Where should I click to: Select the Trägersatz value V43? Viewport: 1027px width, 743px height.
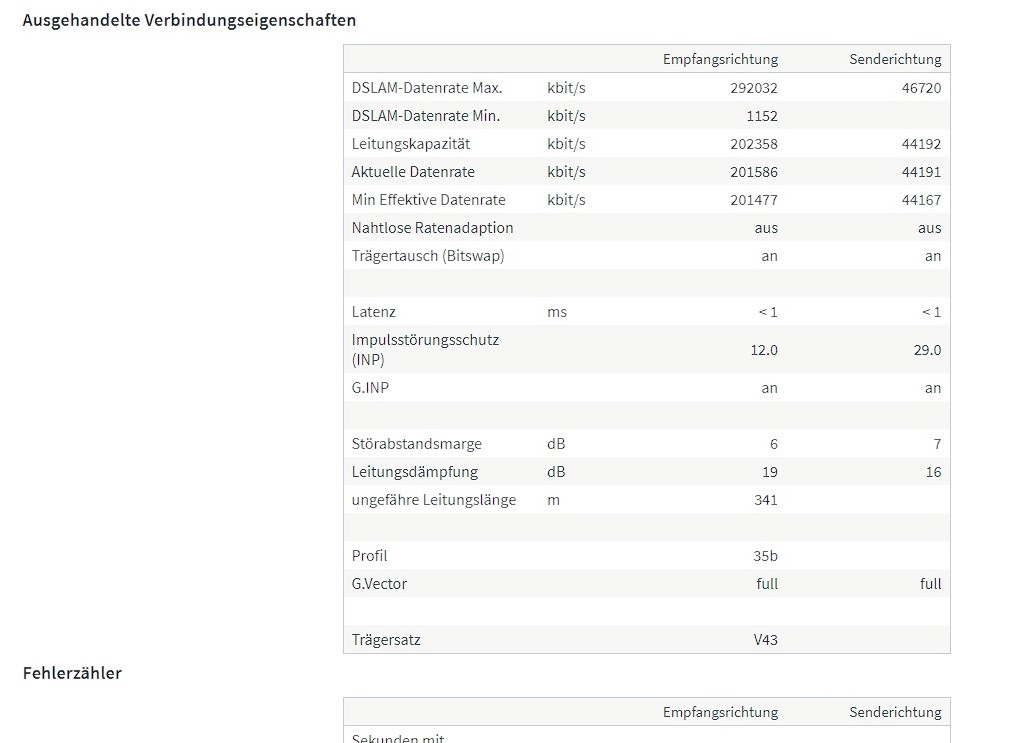(765, 640)
